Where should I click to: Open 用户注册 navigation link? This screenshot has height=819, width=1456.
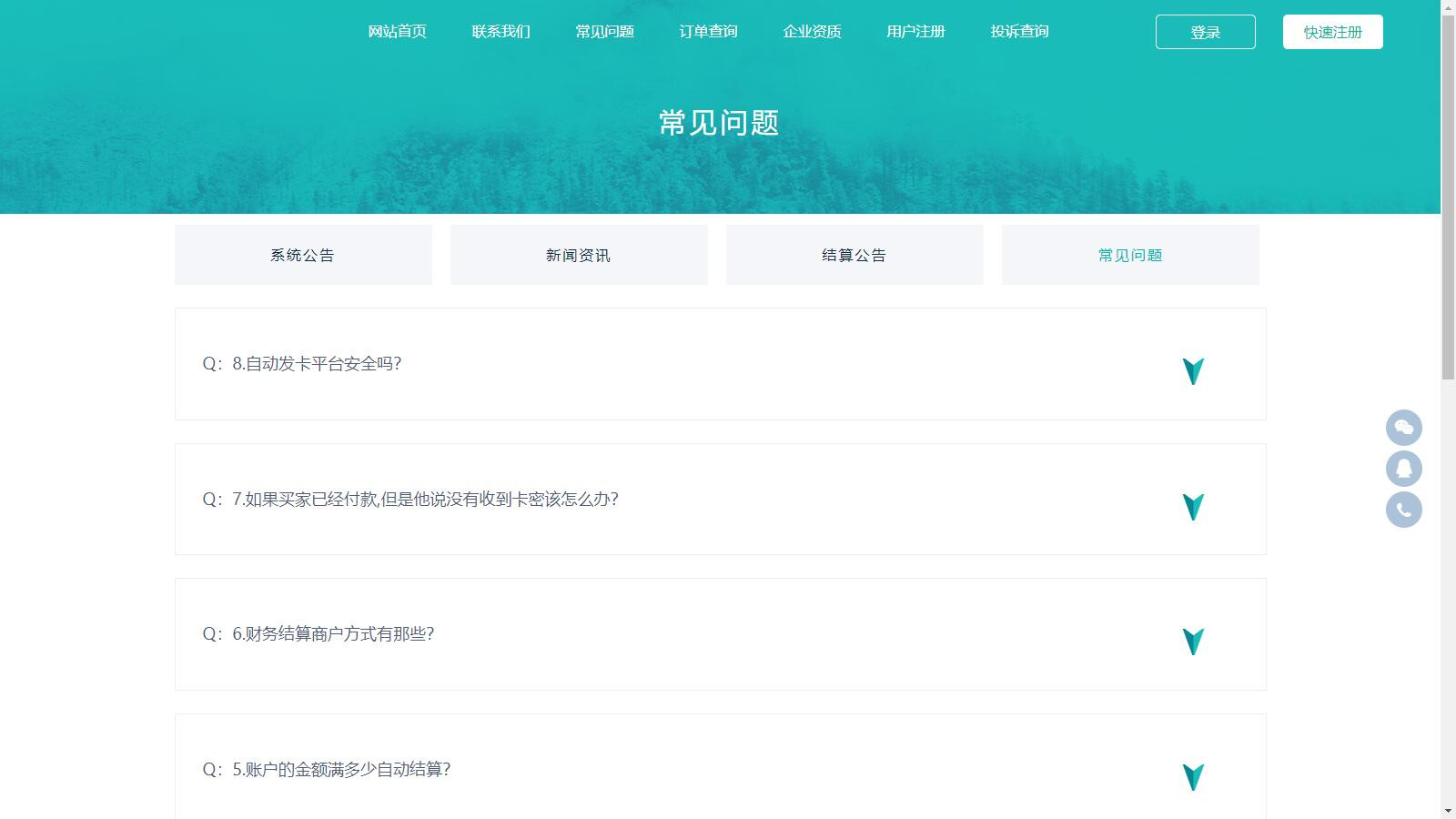pos(915,32)
